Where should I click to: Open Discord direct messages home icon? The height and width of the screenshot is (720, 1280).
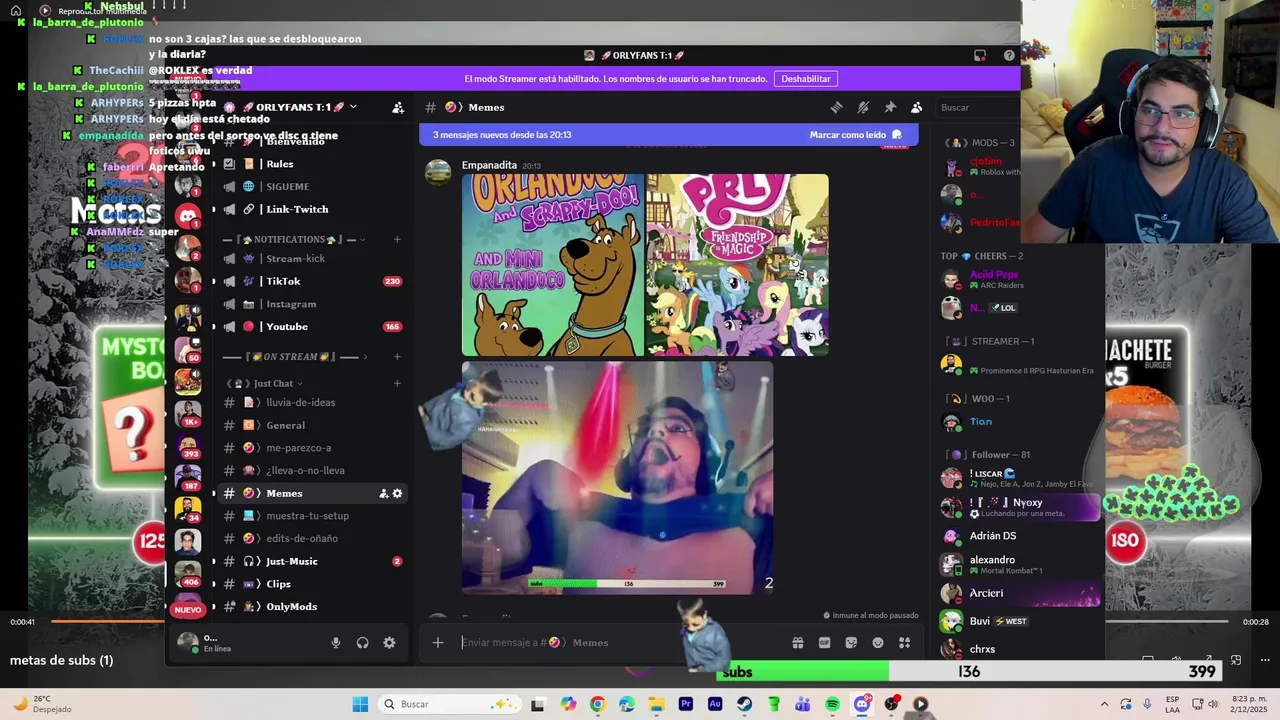pos(188,215)
